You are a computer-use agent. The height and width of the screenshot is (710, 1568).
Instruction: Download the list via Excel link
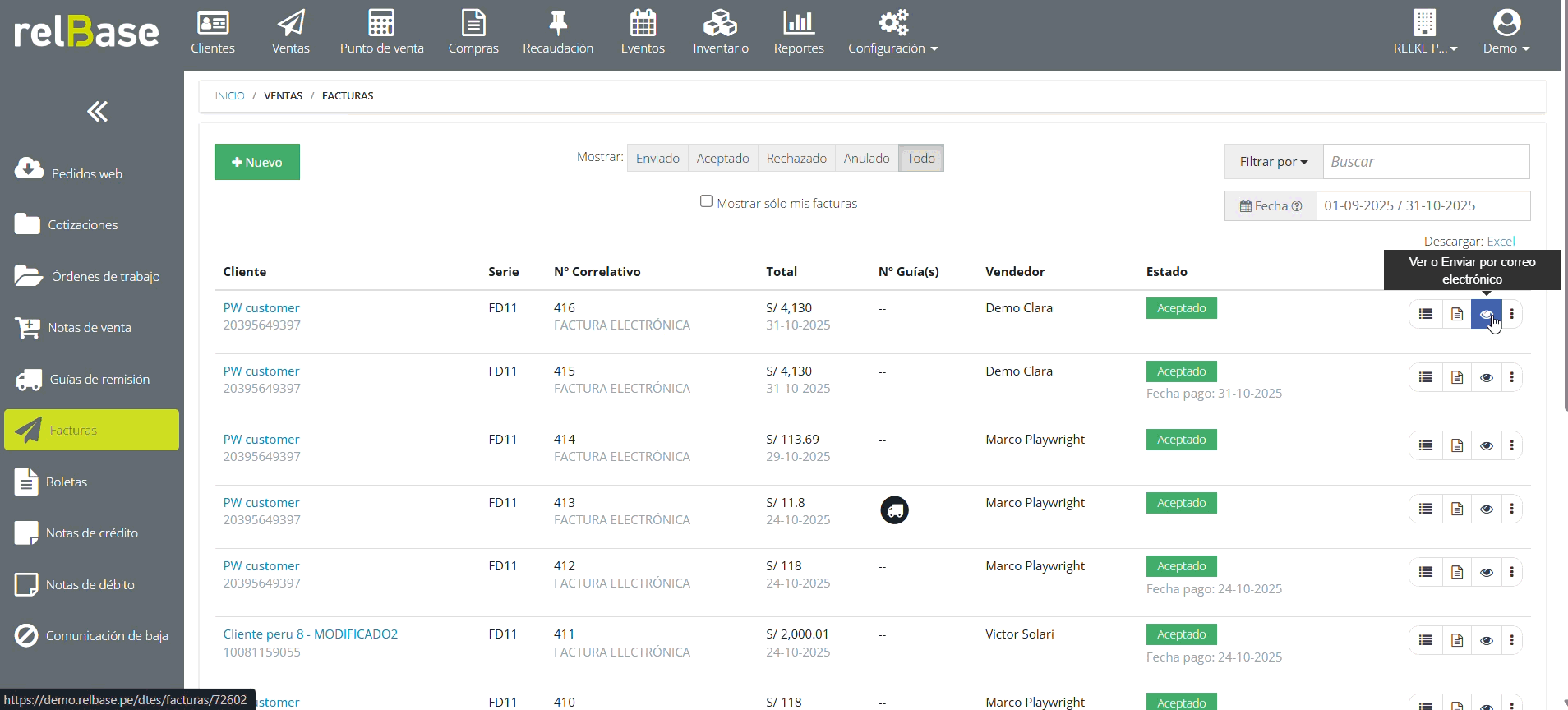[x=1501, y=241]
